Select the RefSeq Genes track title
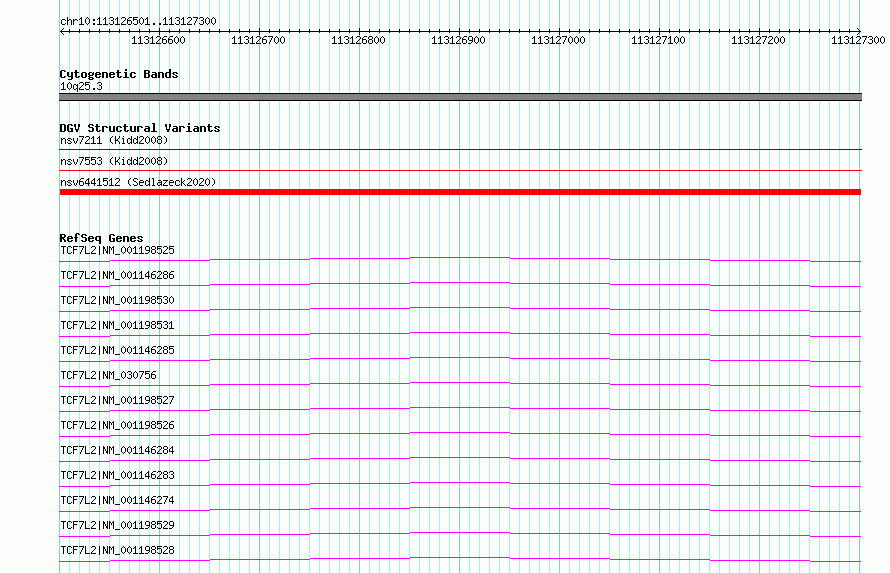The height and width of the screenshot is (573, 890). point(101,238)
